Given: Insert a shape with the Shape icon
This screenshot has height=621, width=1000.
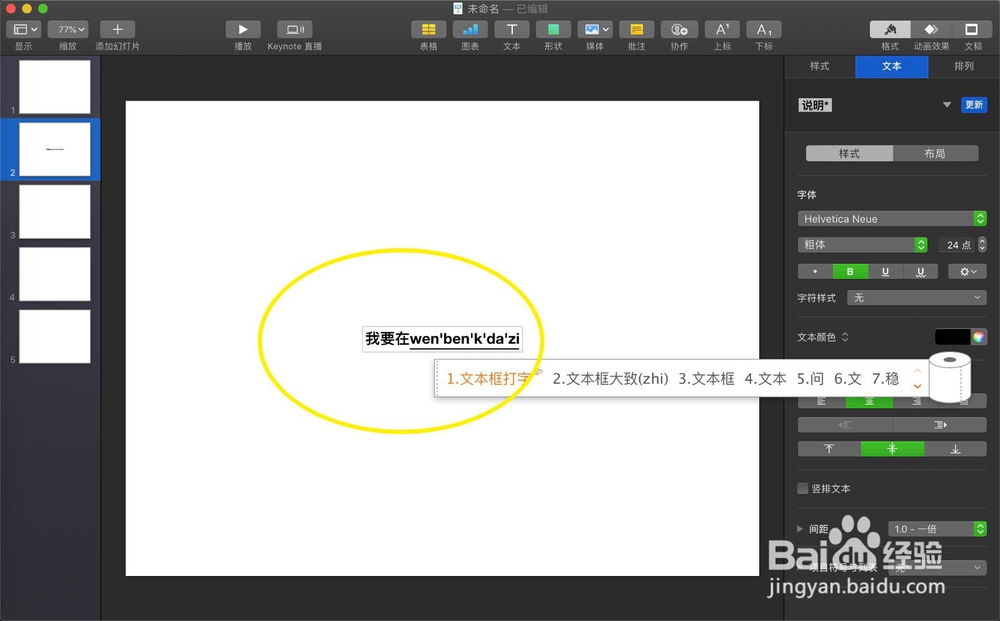Looking at the screenshot, I should (x=553, y=29).
